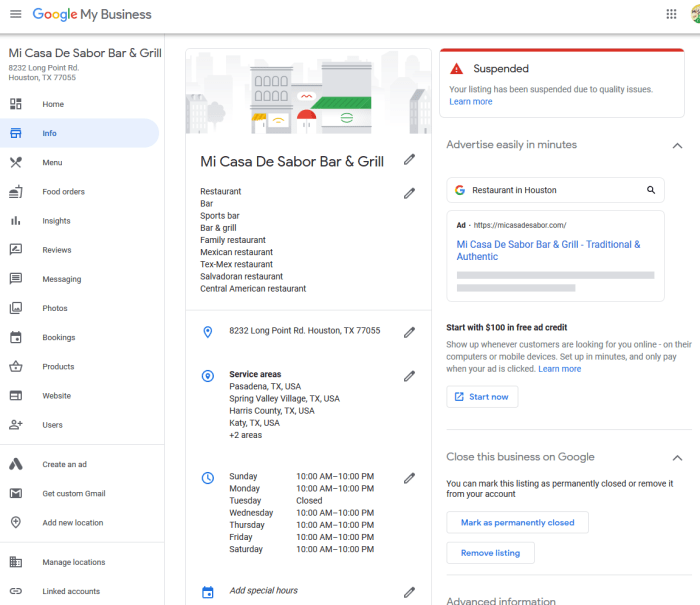Click the Add new location pin icon

tap(16, 522)
